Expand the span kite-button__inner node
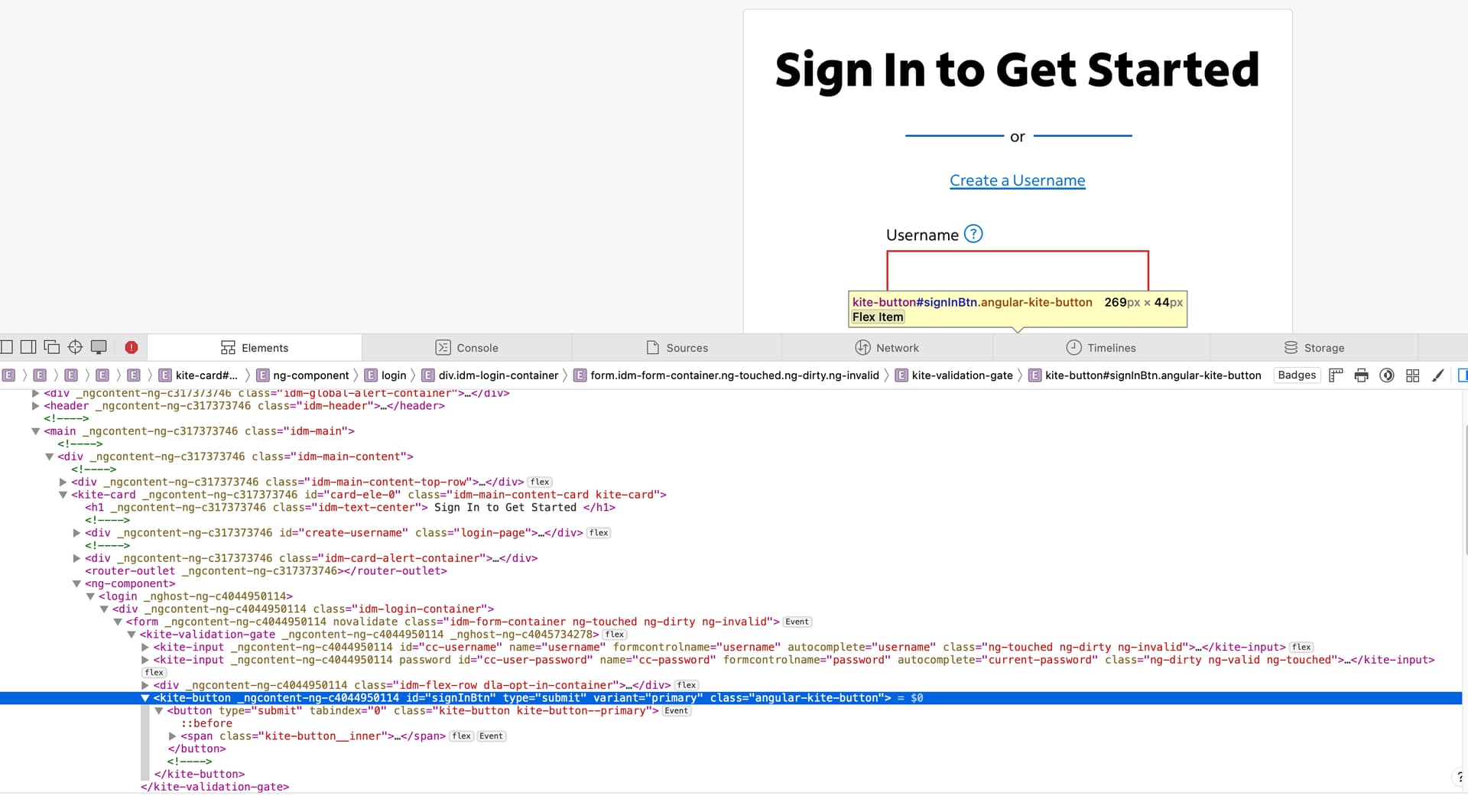1468x812 pixels. (173, 736)
